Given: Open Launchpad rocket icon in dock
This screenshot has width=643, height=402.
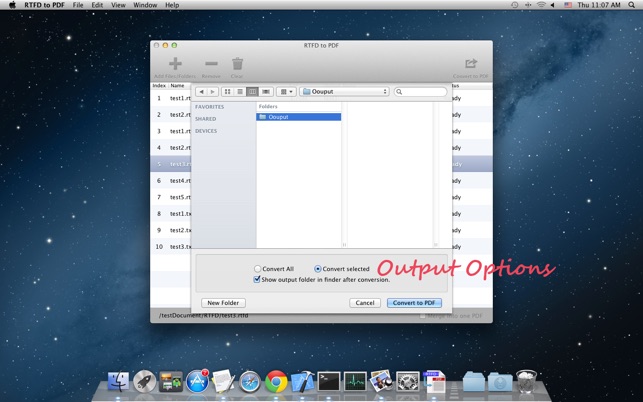Looking at the screenshot, I should [x=144, y=381].
